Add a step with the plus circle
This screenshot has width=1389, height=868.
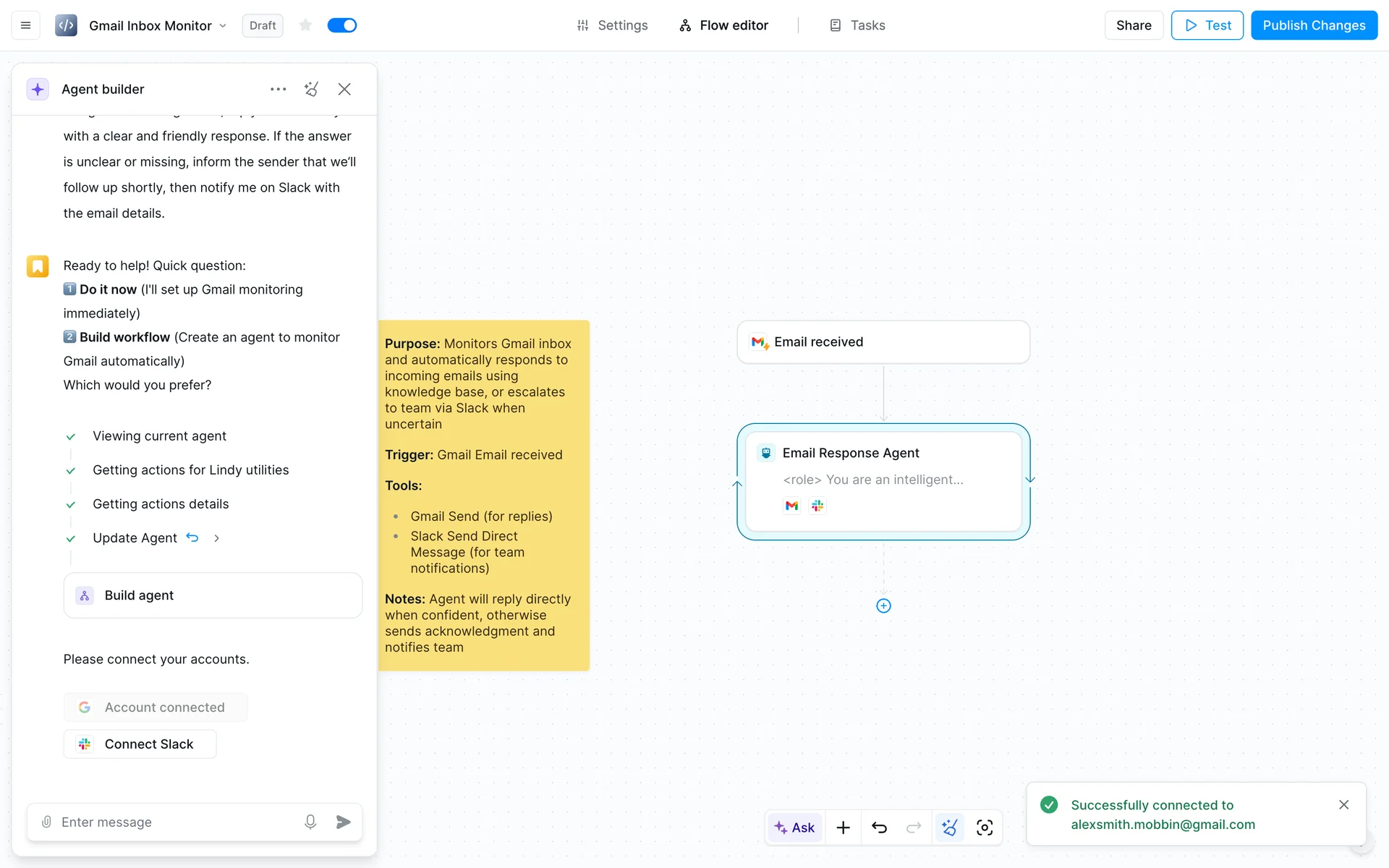[883, 606]
